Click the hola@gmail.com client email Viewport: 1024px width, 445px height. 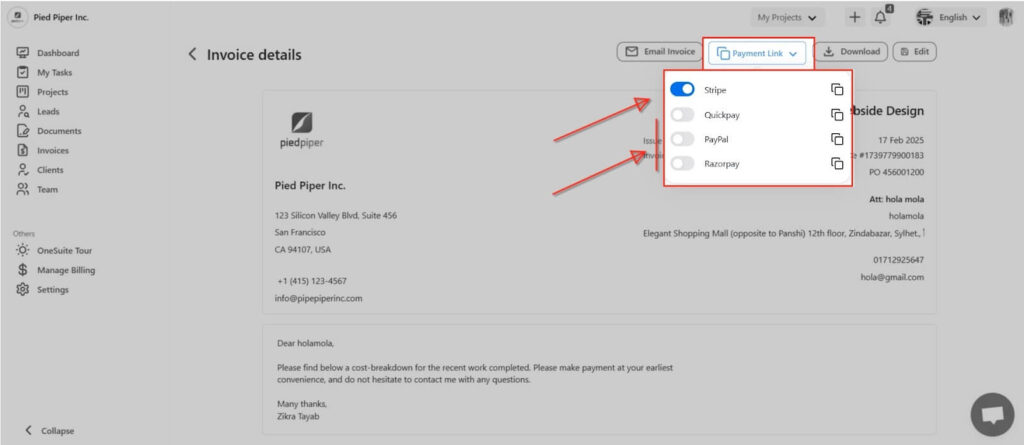[892, 277]
